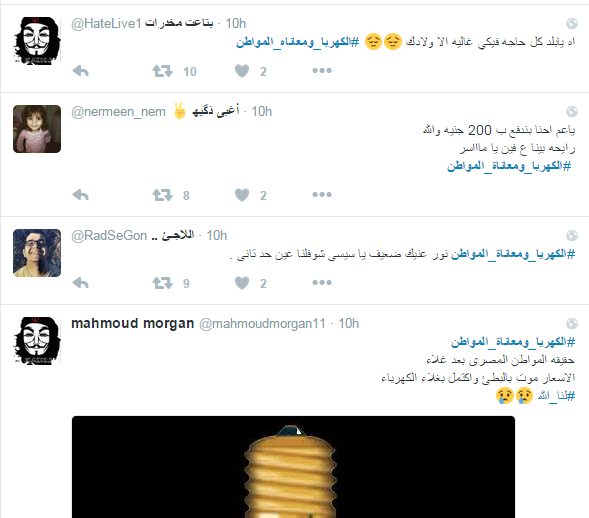Open the hashtag in @nermeen_nem tweet
This screenshot has height=518, width=589.
click(509, 166)
